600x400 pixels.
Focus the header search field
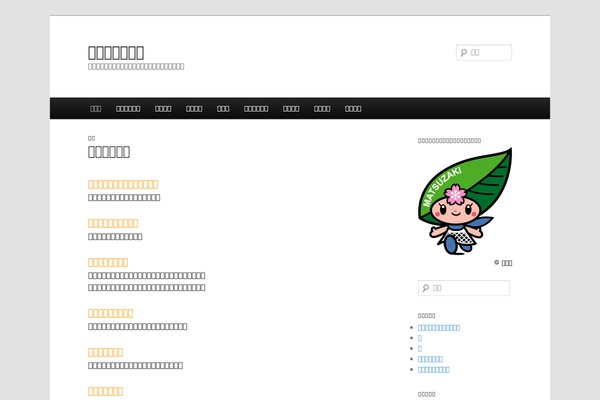click(x=484, y=52)
